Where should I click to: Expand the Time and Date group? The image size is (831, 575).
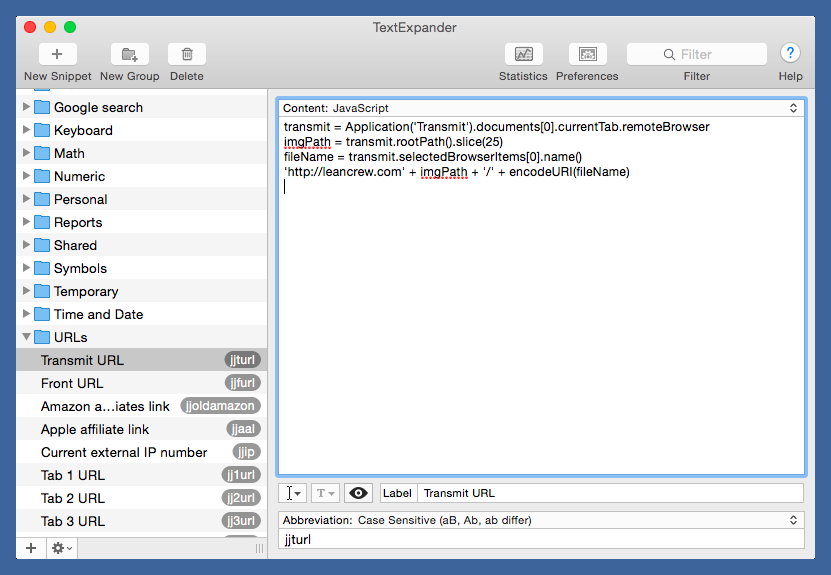tap(27, 314)
